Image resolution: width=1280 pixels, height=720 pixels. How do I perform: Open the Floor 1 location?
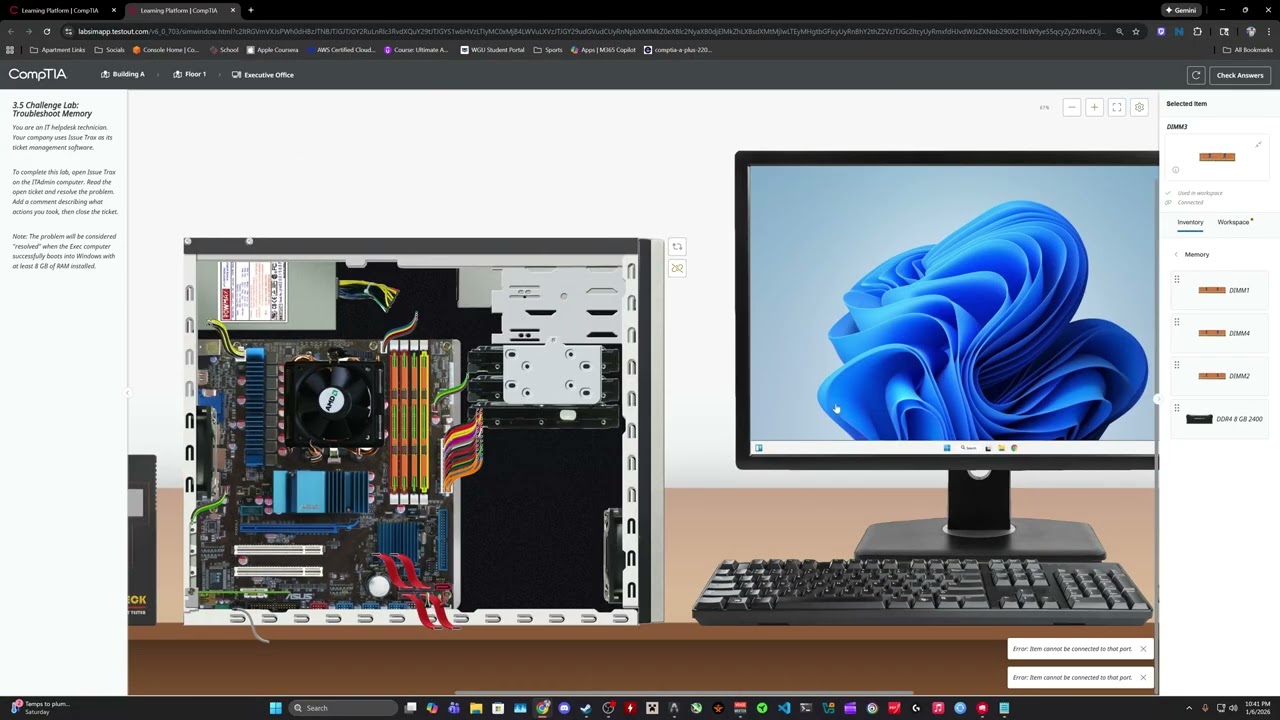[x=189, y=74]
